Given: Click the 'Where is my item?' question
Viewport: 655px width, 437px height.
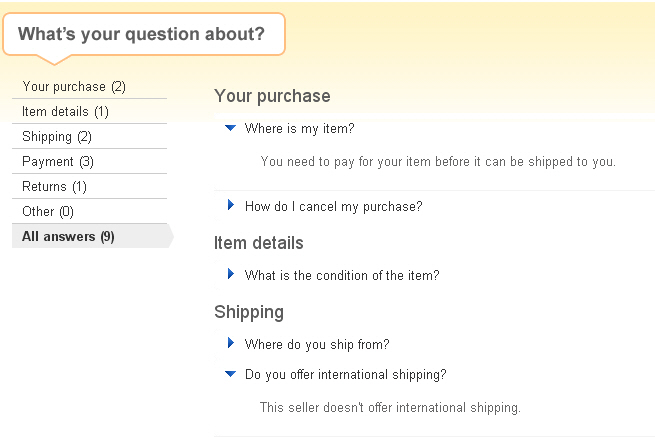Looking at the screenshot, I should tap(300, 129).
